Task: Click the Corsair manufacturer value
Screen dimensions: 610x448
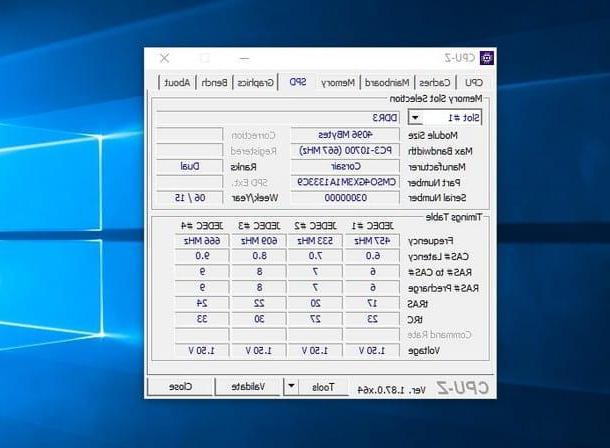Action: 345,166
